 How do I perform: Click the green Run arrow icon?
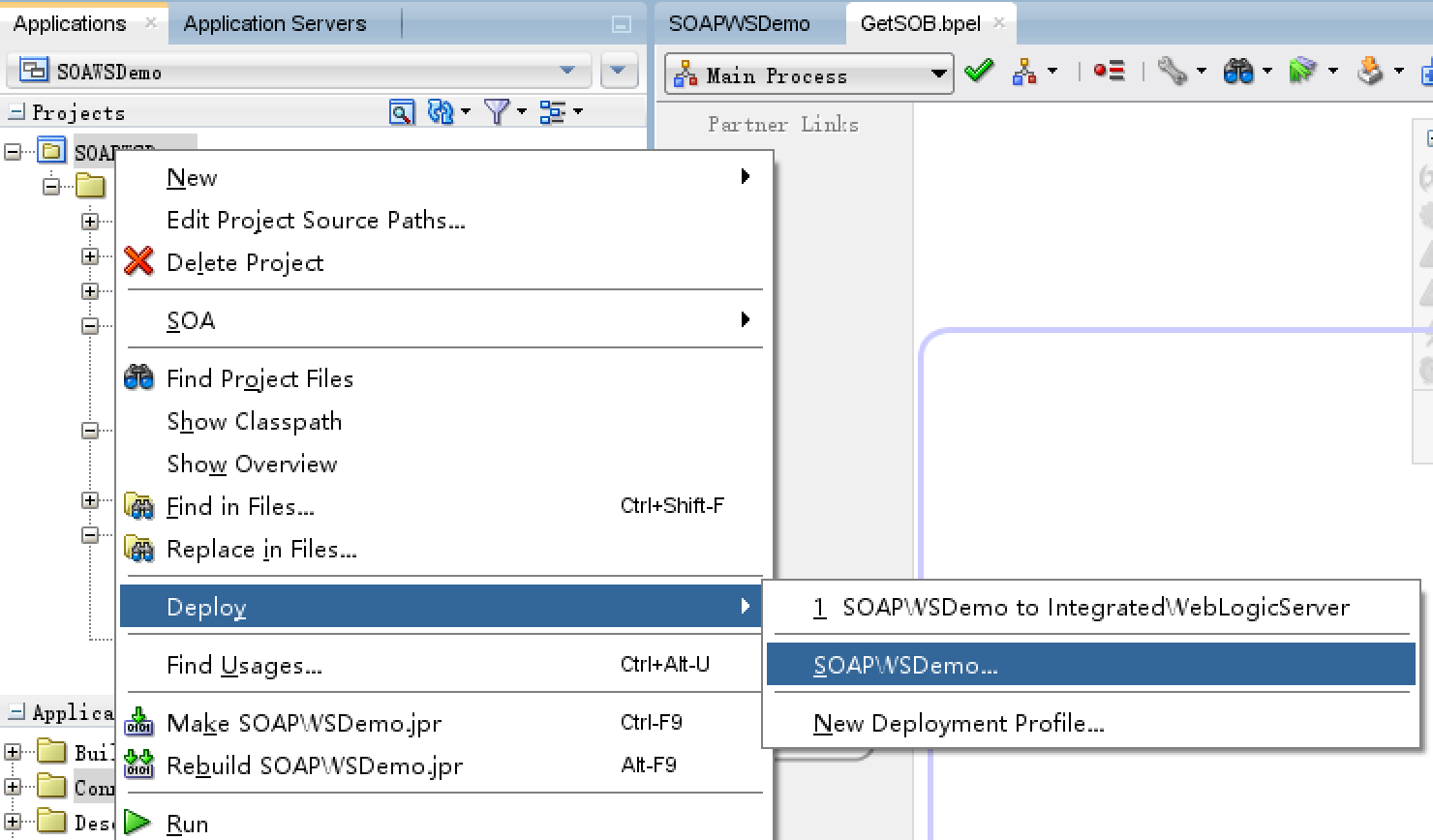(137, 823)
